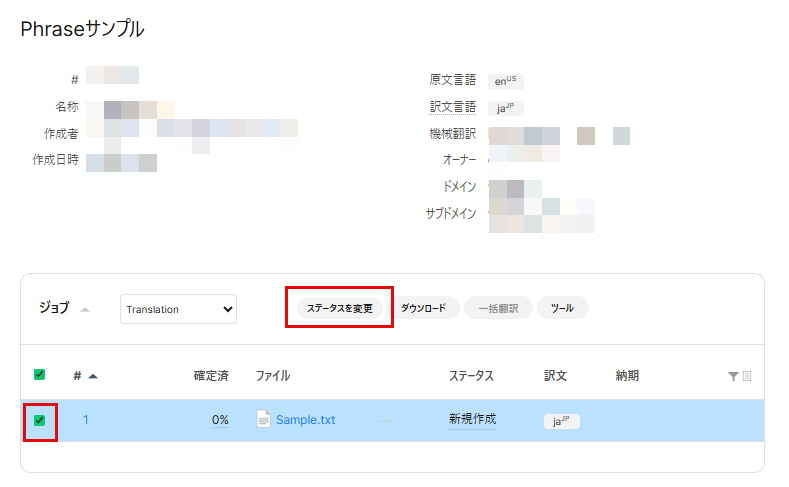789x487 pixels.
Task: Toggle the select-all jobs checkbox in header
Action: (39, 375)
